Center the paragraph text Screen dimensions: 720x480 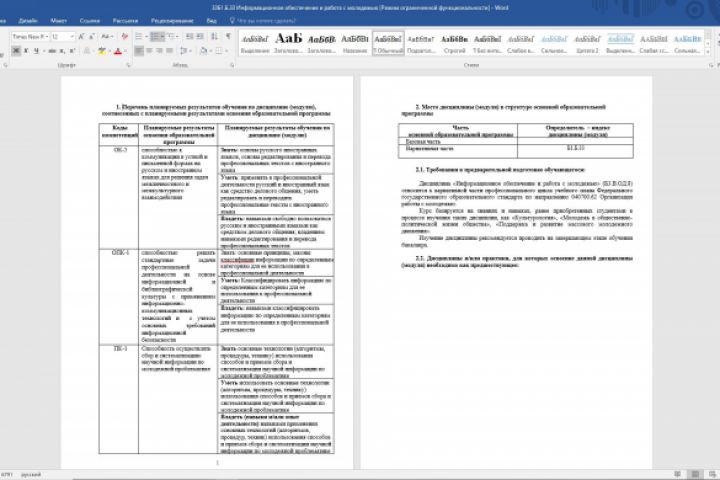pos(149,51)
